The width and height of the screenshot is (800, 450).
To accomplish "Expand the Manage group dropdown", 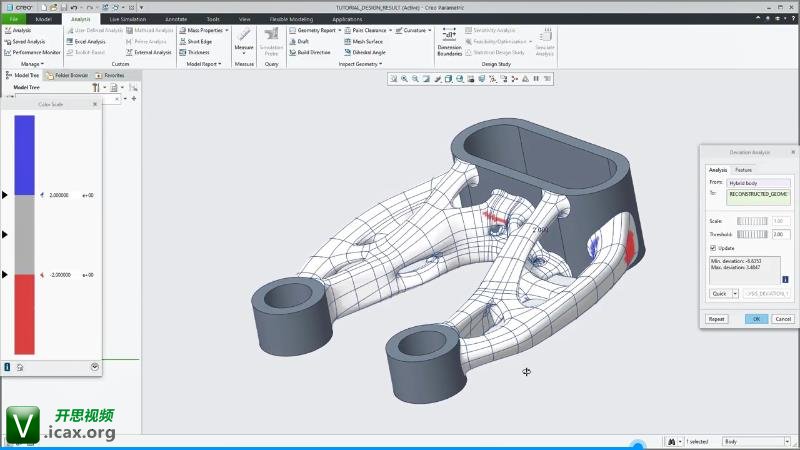I will click(x=31, y=63).
